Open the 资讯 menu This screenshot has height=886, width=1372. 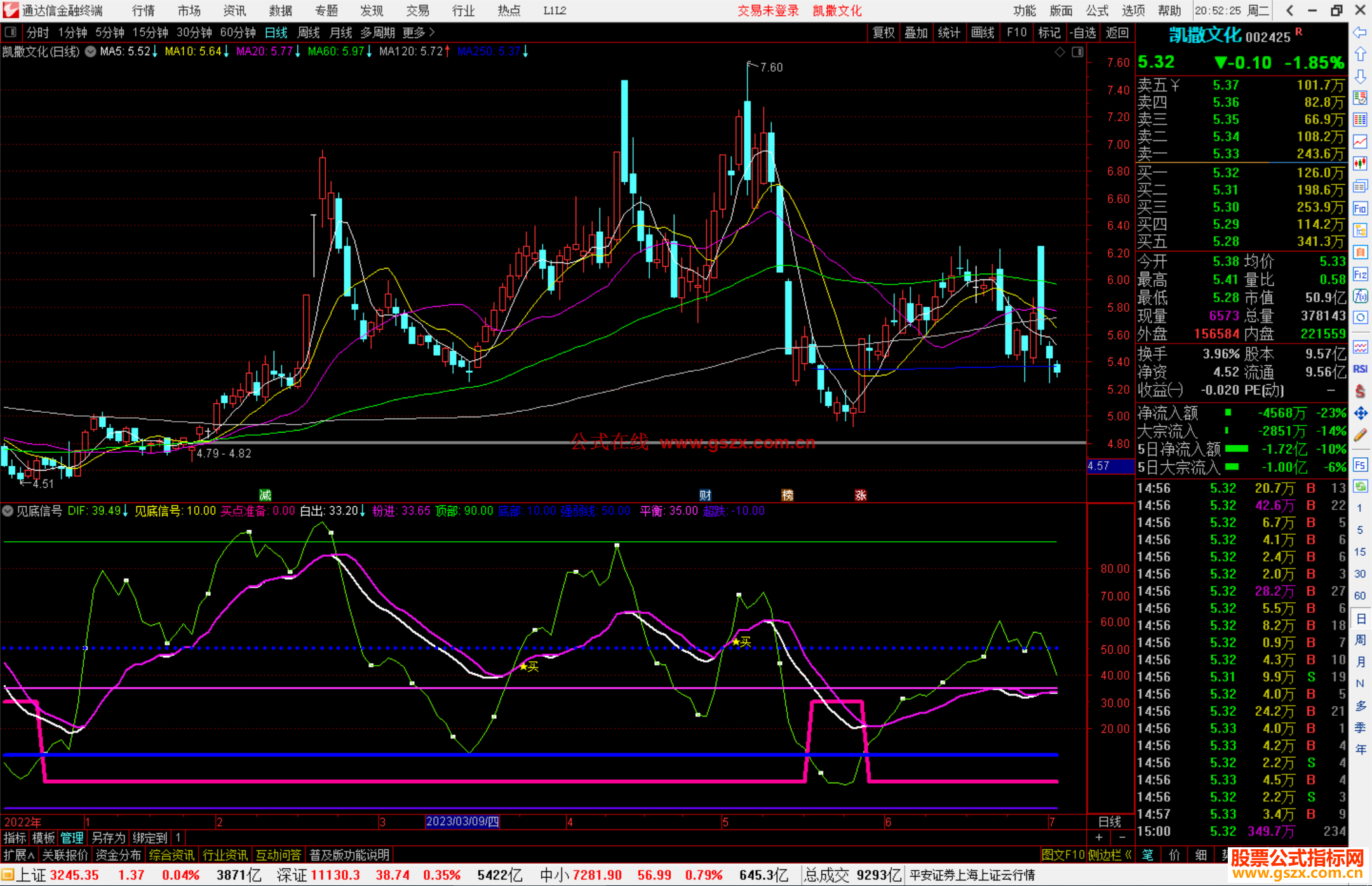(x=234, y=10)
